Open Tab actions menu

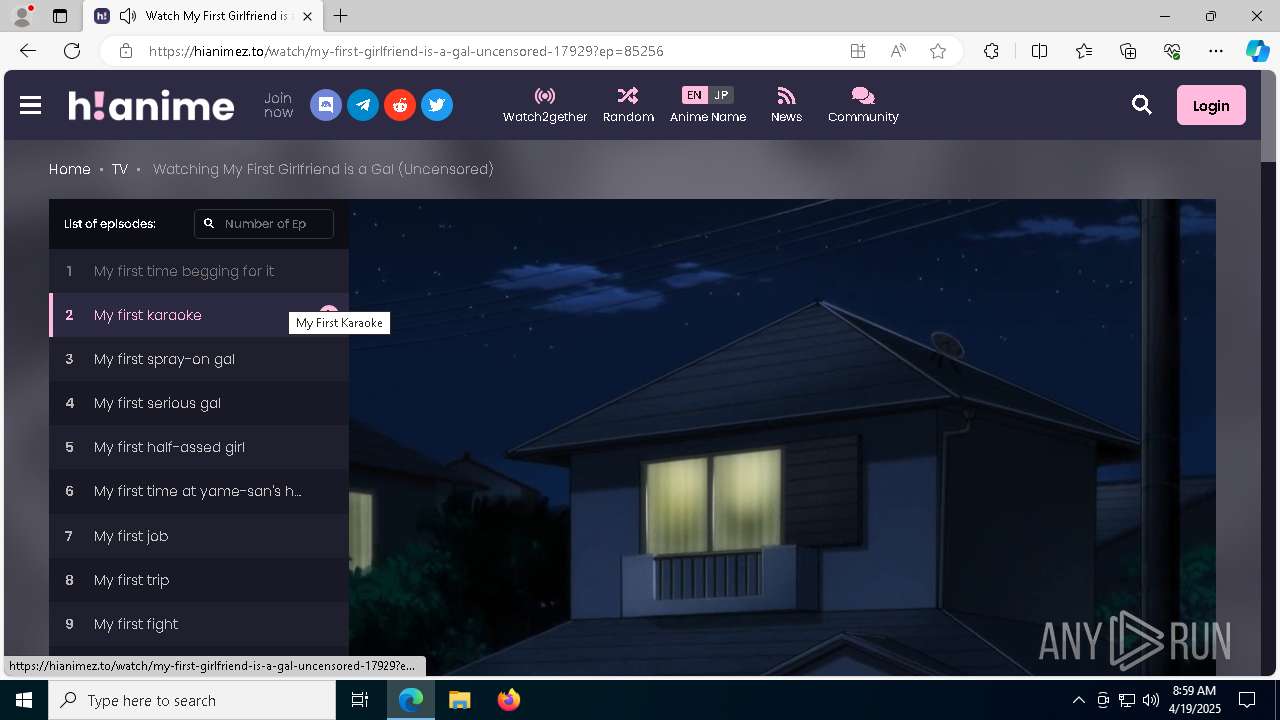[60, 16]
